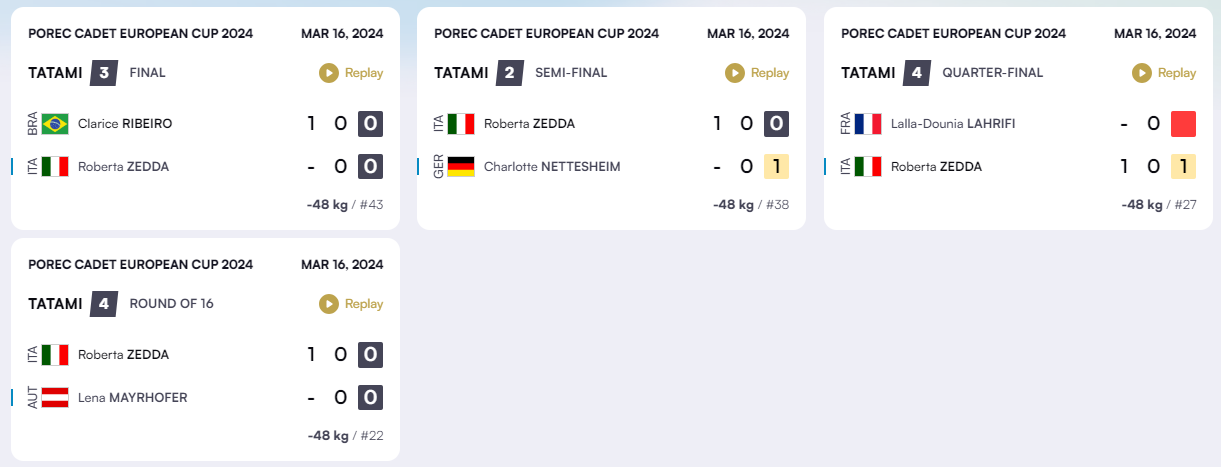Select the Tatami 2 number badge
Image resolution: width=1221 pixels, height=467 pixels.
pos(510,73)
